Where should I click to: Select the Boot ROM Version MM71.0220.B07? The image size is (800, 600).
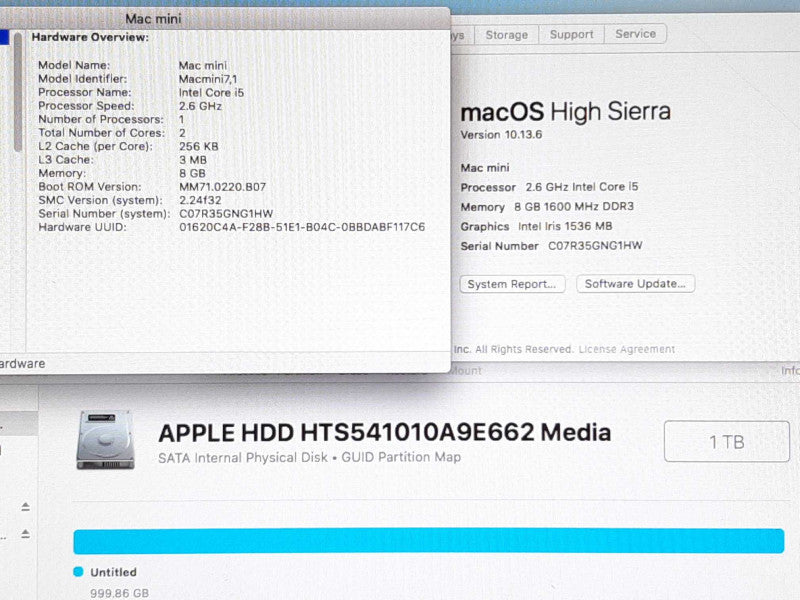(222, 187)
